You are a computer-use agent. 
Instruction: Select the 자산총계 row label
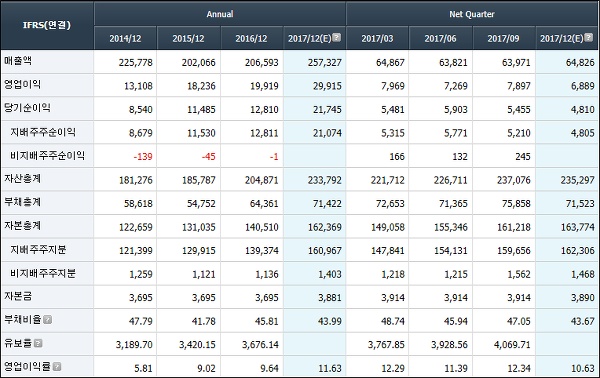click(x=23, y=179)
